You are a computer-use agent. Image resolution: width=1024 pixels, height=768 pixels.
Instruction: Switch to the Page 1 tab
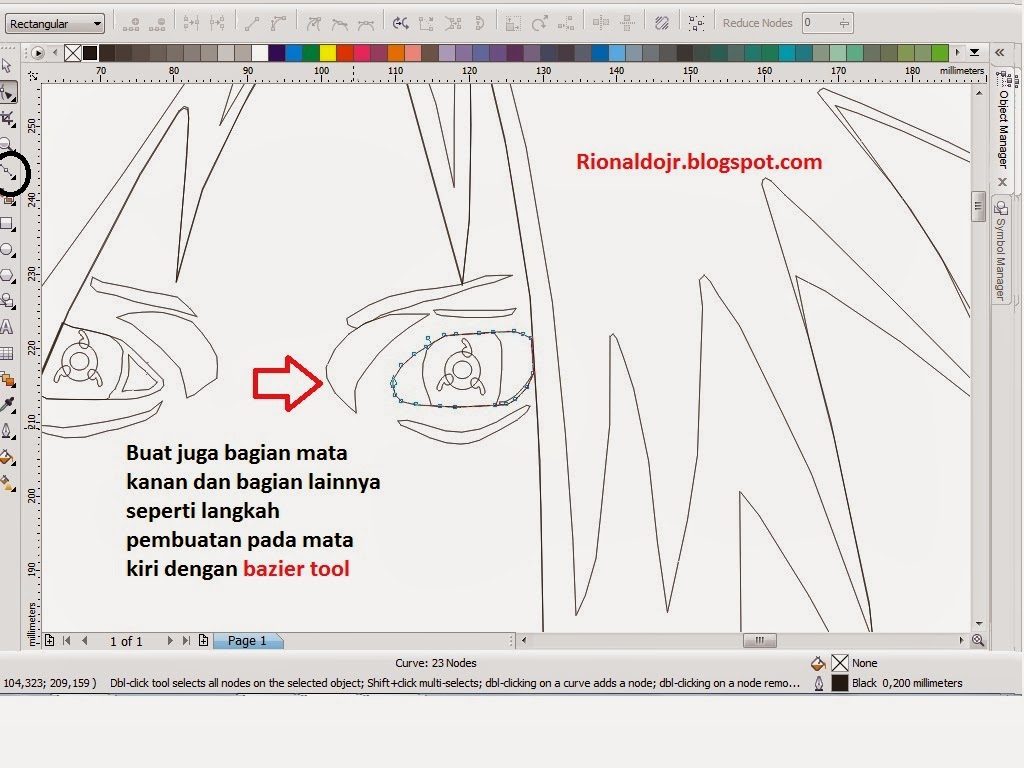coord(247,641)
